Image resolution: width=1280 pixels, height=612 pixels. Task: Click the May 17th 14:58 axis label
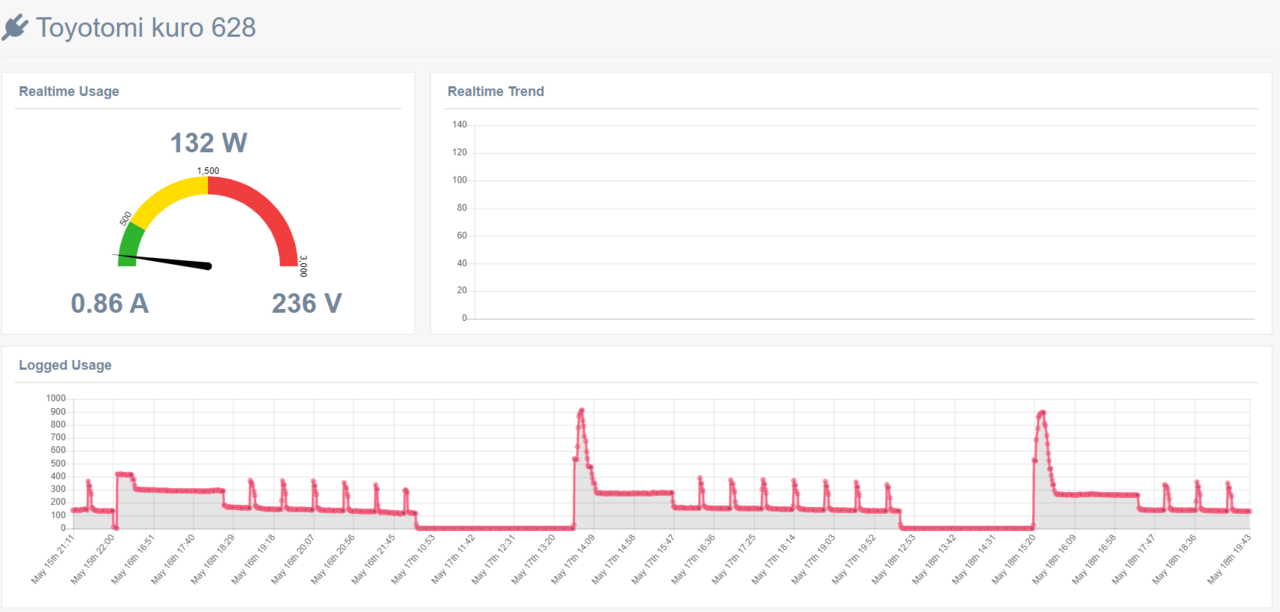(612, 559)
